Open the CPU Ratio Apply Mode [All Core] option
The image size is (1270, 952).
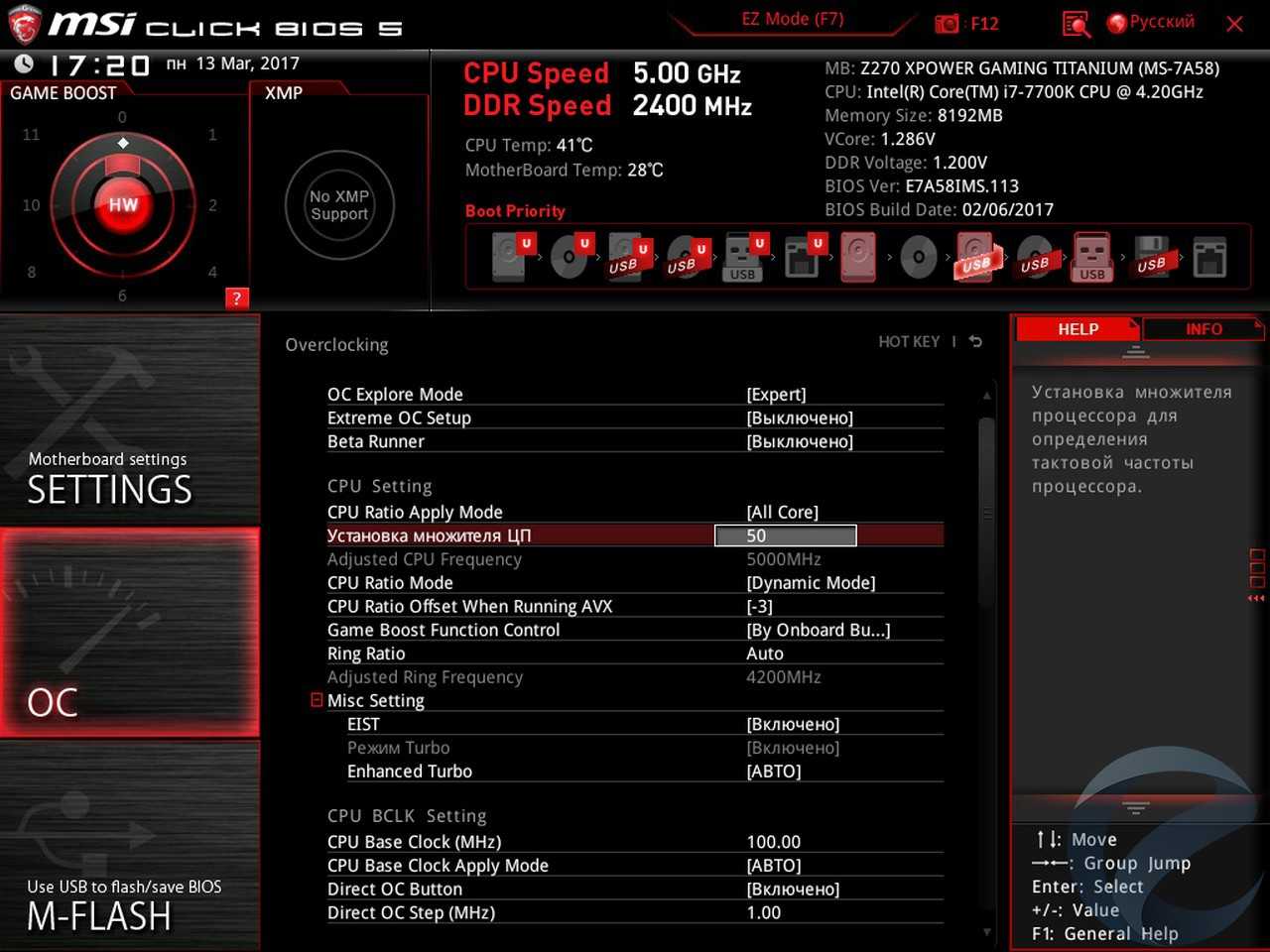point(782,513)
